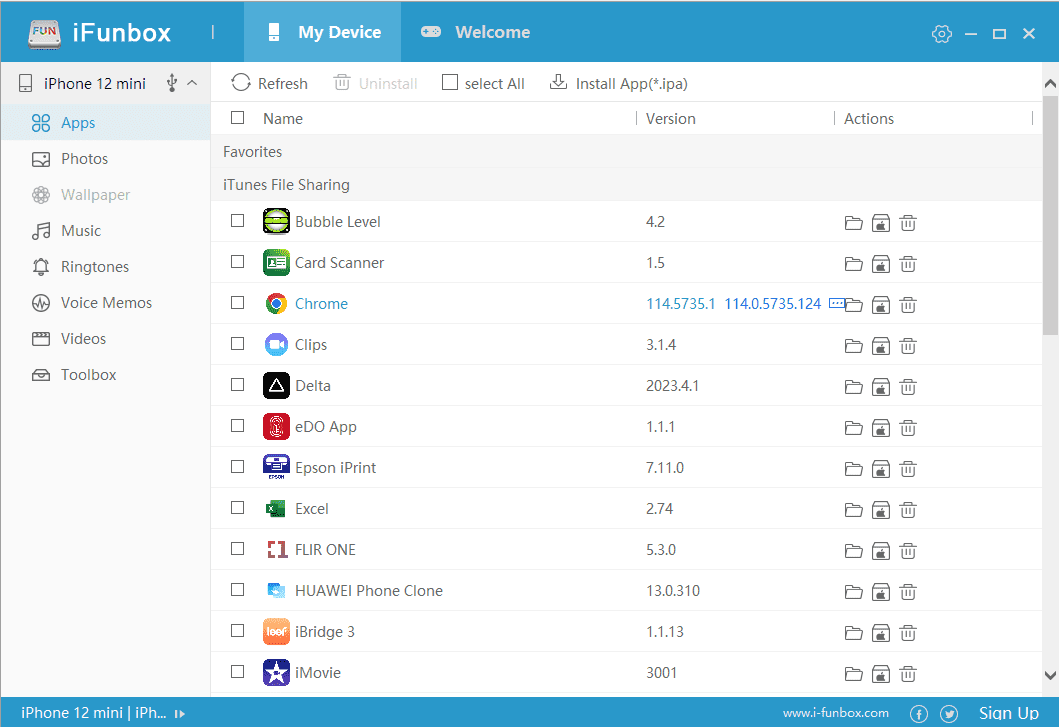The height and width of the screenshot is (728, 1060).
Task: Open the Twitter icon in footer
Action: (x=949, y=714)
